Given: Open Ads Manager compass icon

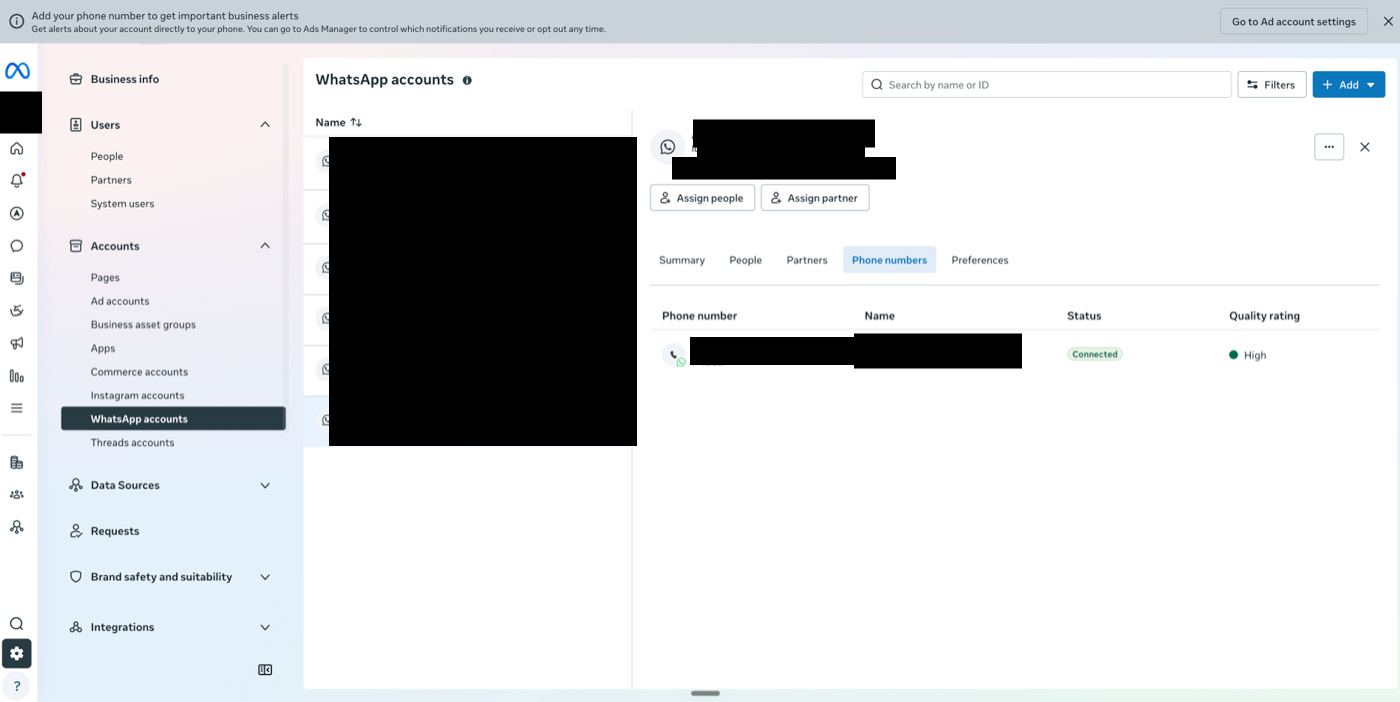Looking at the screenshot, I should pyautogui.click(x=16, y=213).
